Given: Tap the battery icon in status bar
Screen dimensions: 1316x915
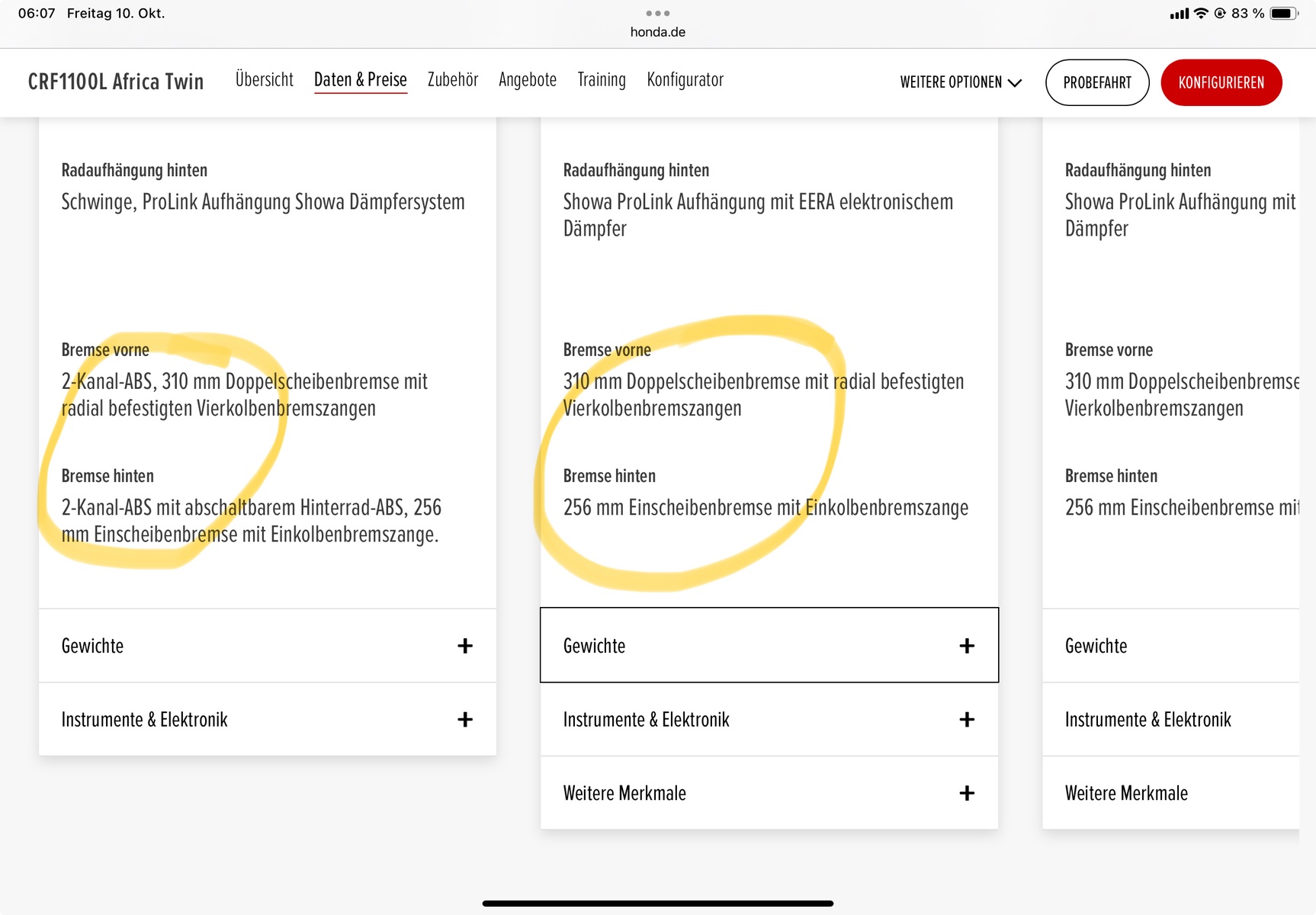Looking at the screenshot, I should 1283,13.
